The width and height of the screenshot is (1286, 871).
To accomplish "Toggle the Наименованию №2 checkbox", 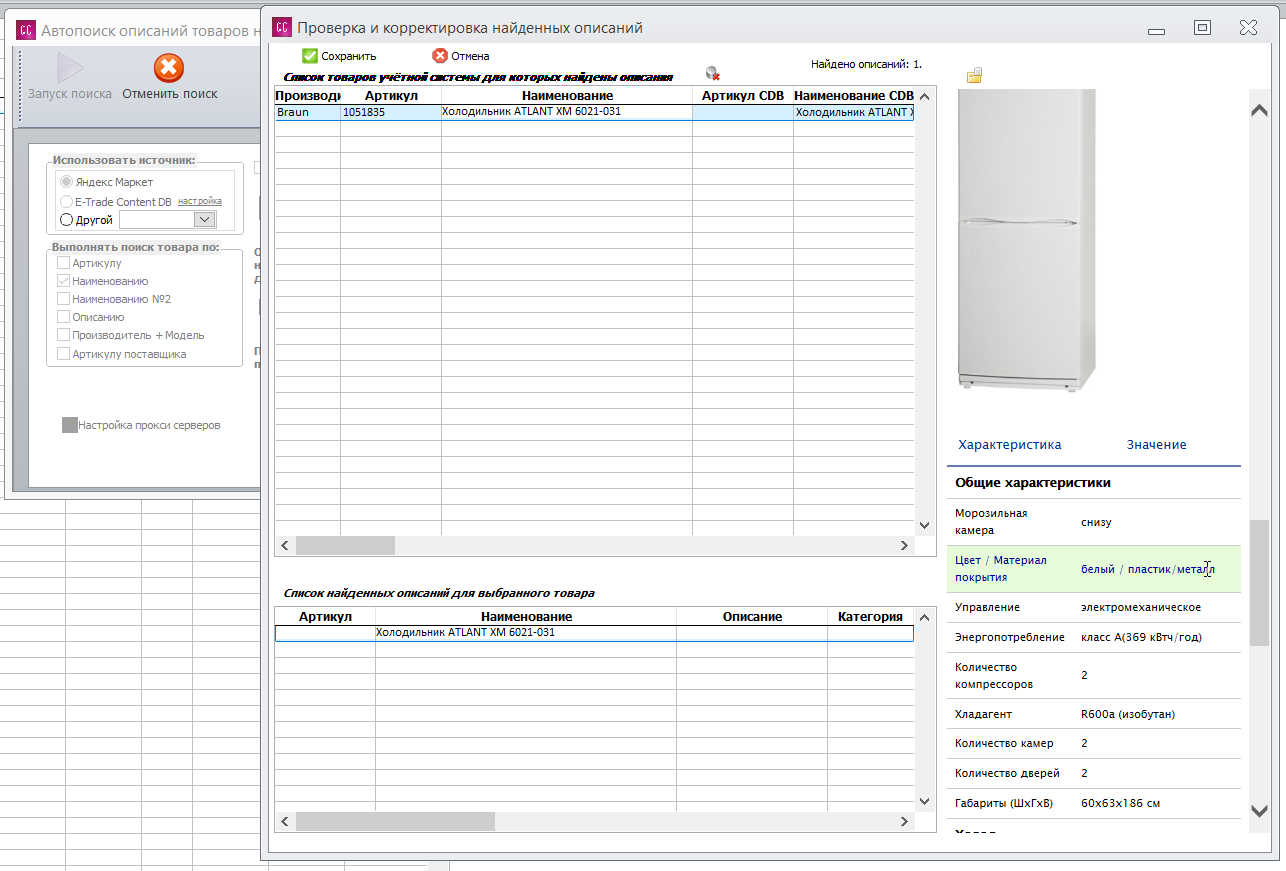I will (x=64, y=299).
